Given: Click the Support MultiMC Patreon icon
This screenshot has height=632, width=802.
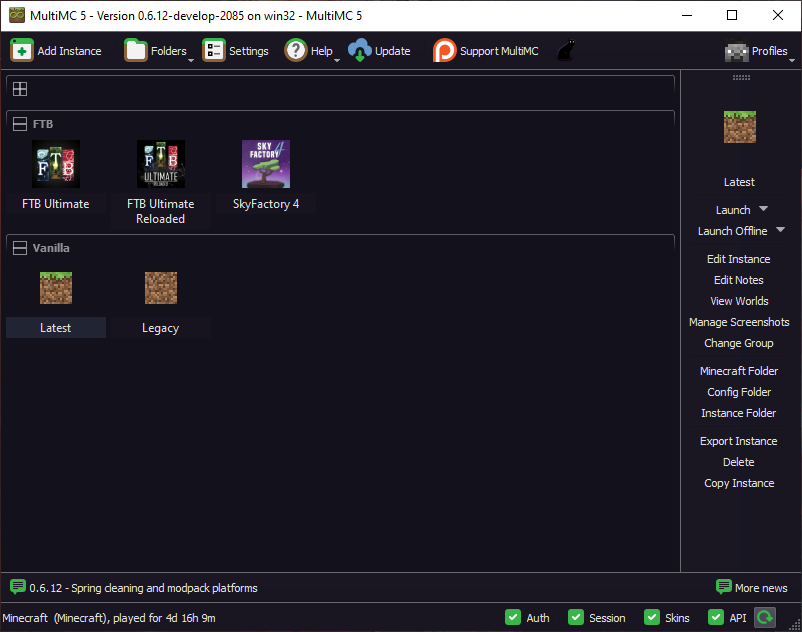Looking at the screenshot, I should tap(444, 51).
